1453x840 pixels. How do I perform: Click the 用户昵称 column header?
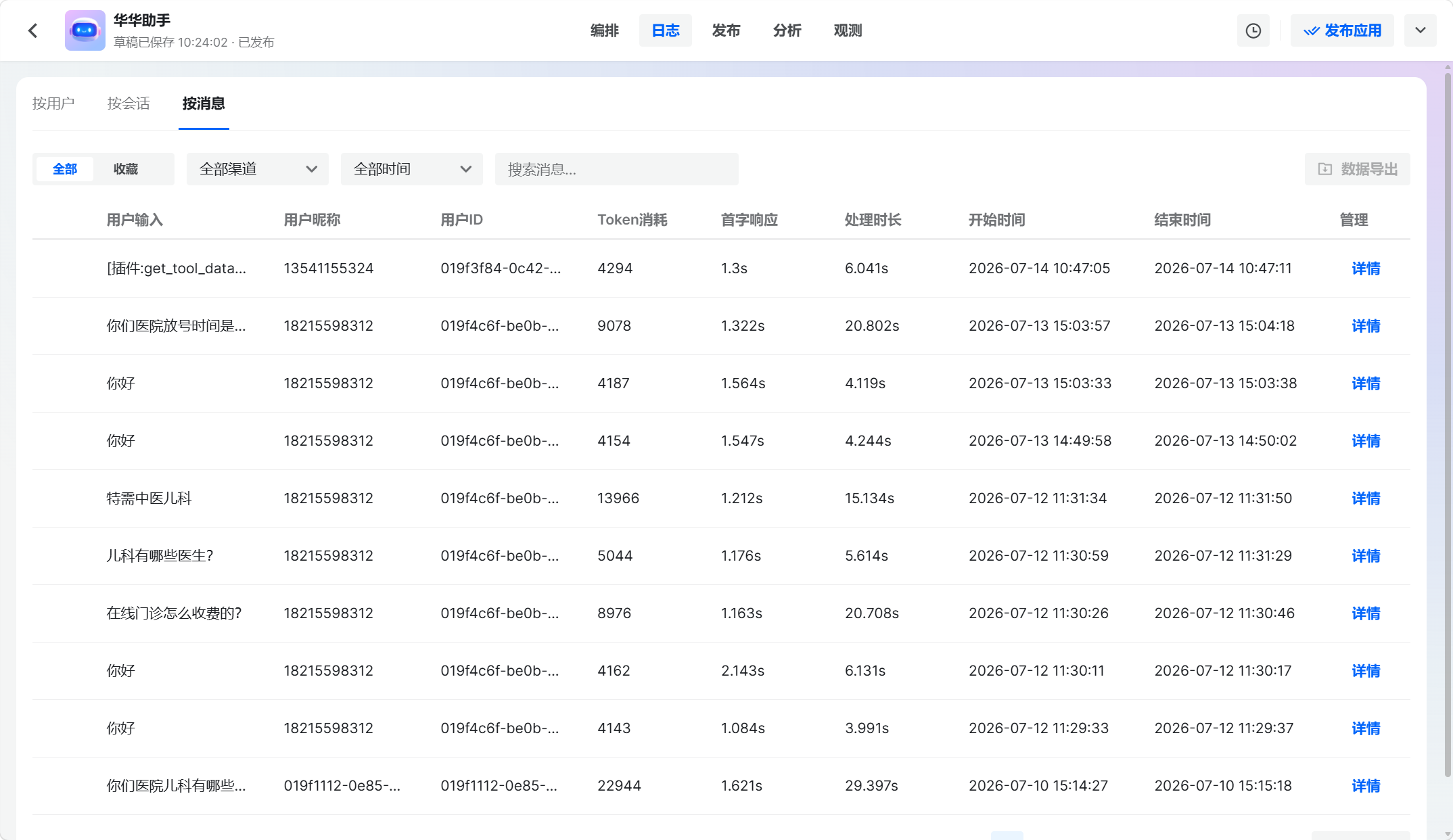coord(312,220)
